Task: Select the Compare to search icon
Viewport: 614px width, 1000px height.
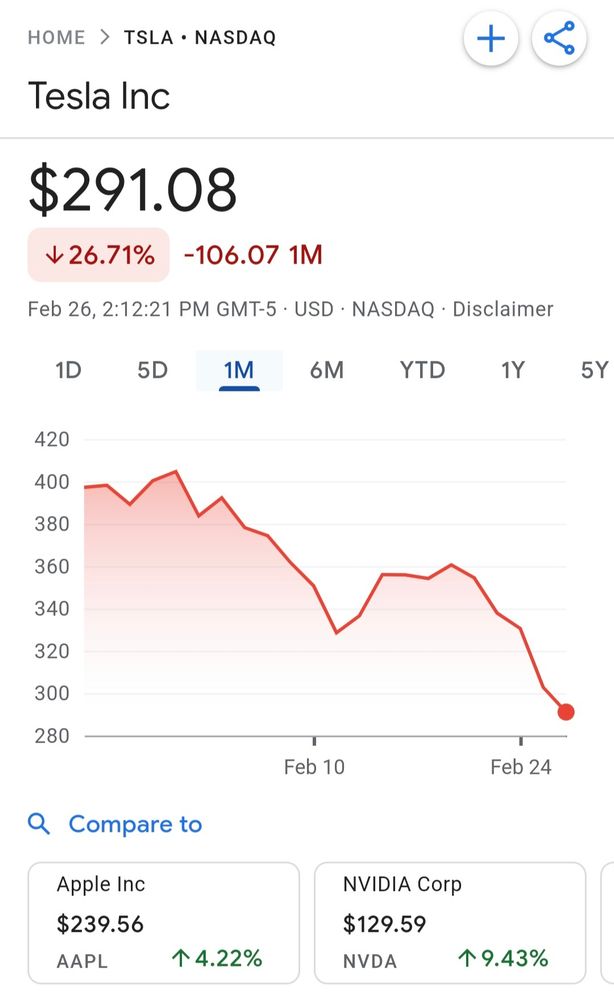Action: 39,823
